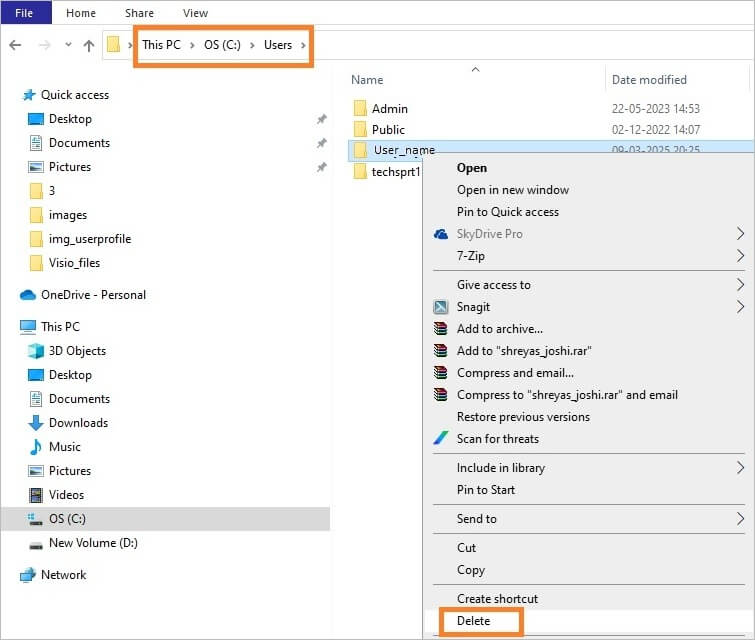This screenshot has height=640, width=755.
Task: Choose Open in new window
Action: 513,190
